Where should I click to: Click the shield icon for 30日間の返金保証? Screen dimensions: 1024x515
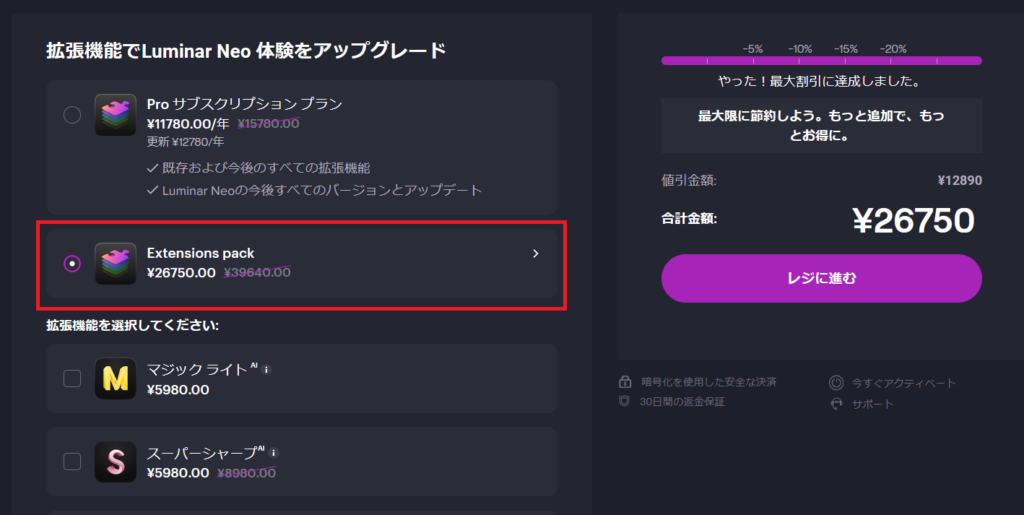[x=624, y=401]
